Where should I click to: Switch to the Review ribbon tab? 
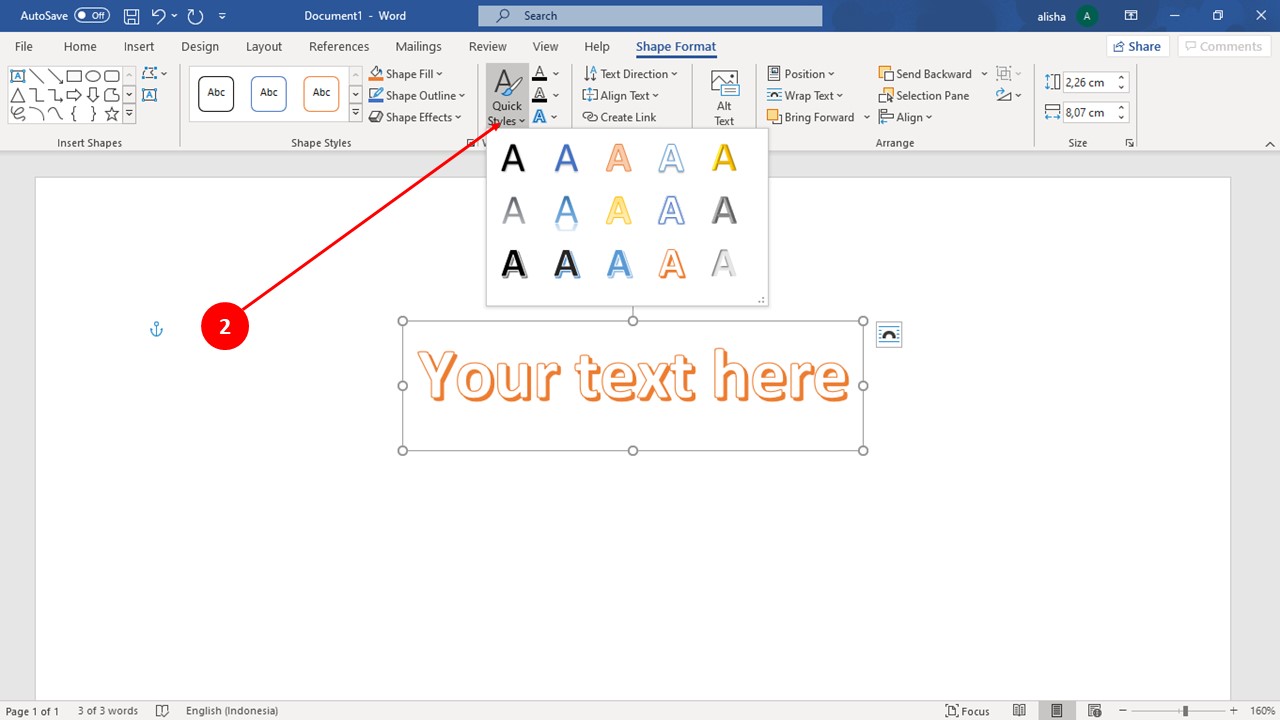click(x=487, y=46)
